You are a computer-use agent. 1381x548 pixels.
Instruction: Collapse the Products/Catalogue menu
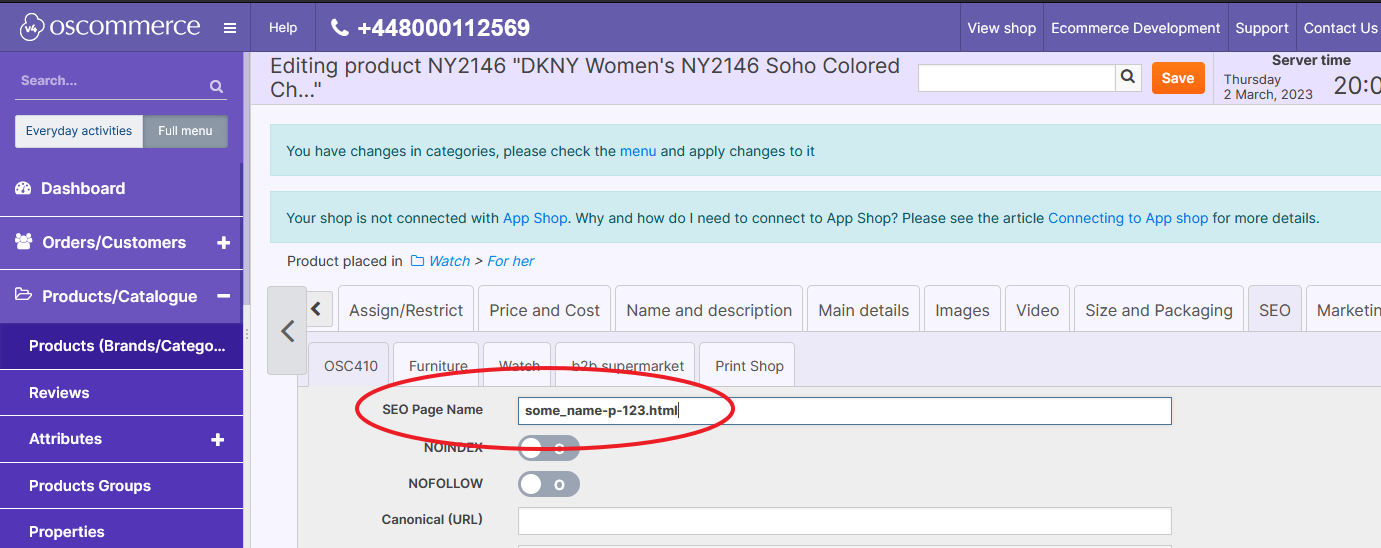point(223,297)
